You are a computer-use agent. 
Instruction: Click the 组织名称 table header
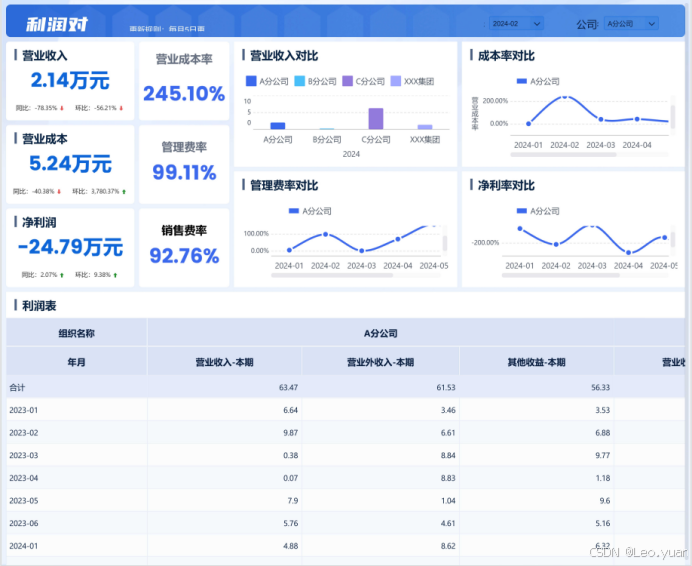click(76, 333)
